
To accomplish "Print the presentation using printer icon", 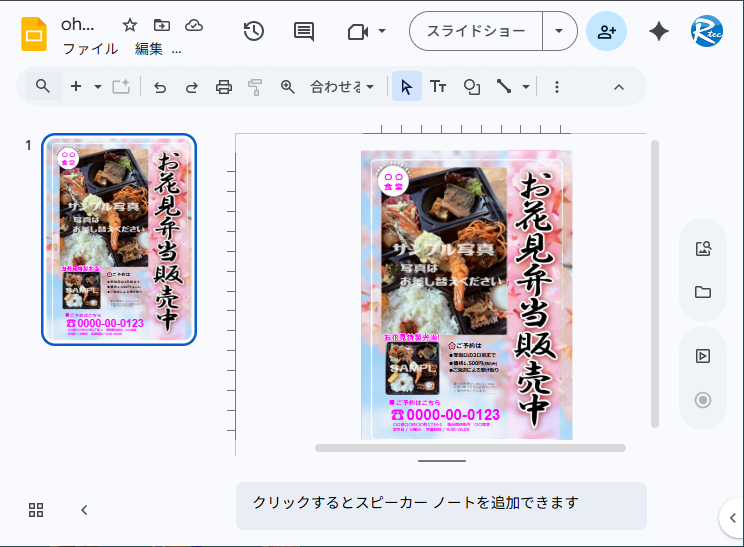I will (x=224, y=87).
